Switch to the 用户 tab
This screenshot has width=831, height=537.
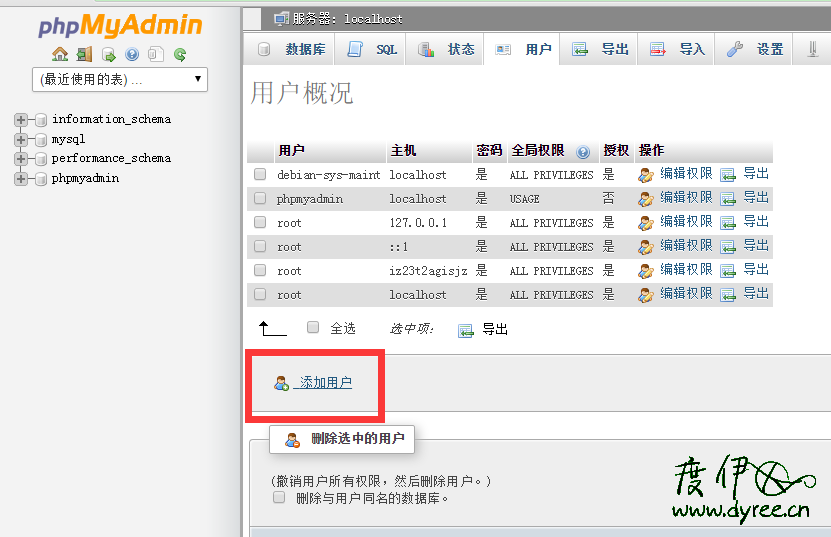[522, 49]
